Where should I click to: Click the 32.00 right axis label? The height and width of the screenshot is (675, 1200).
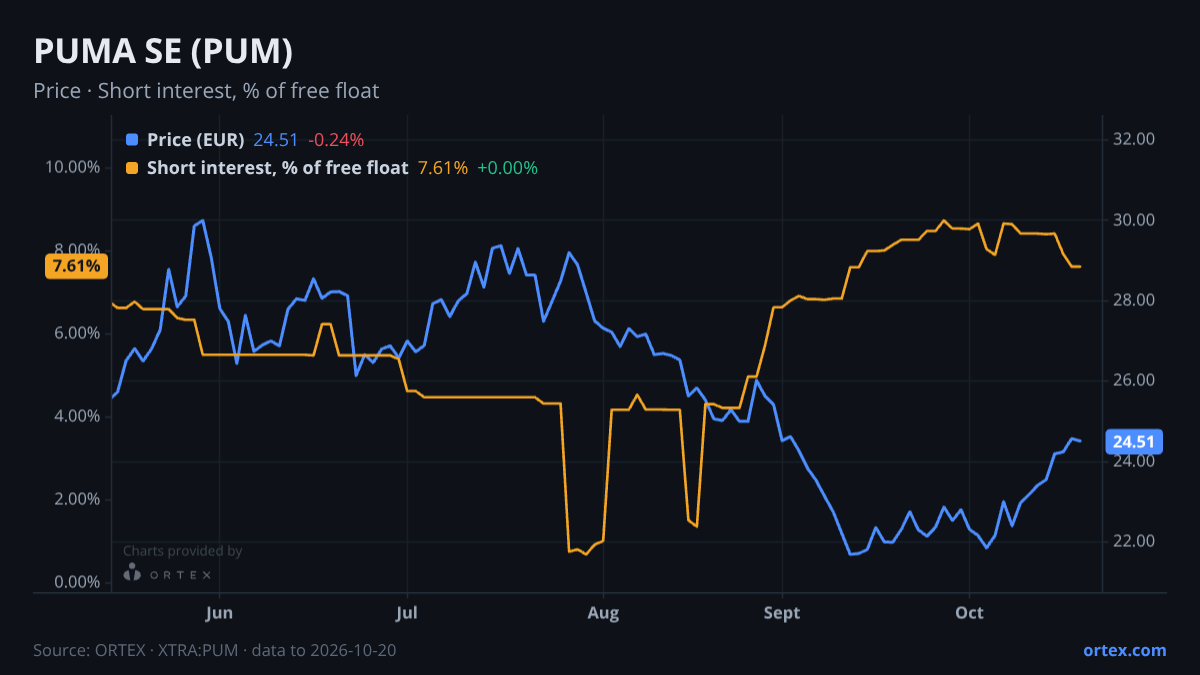[1135, 139]
